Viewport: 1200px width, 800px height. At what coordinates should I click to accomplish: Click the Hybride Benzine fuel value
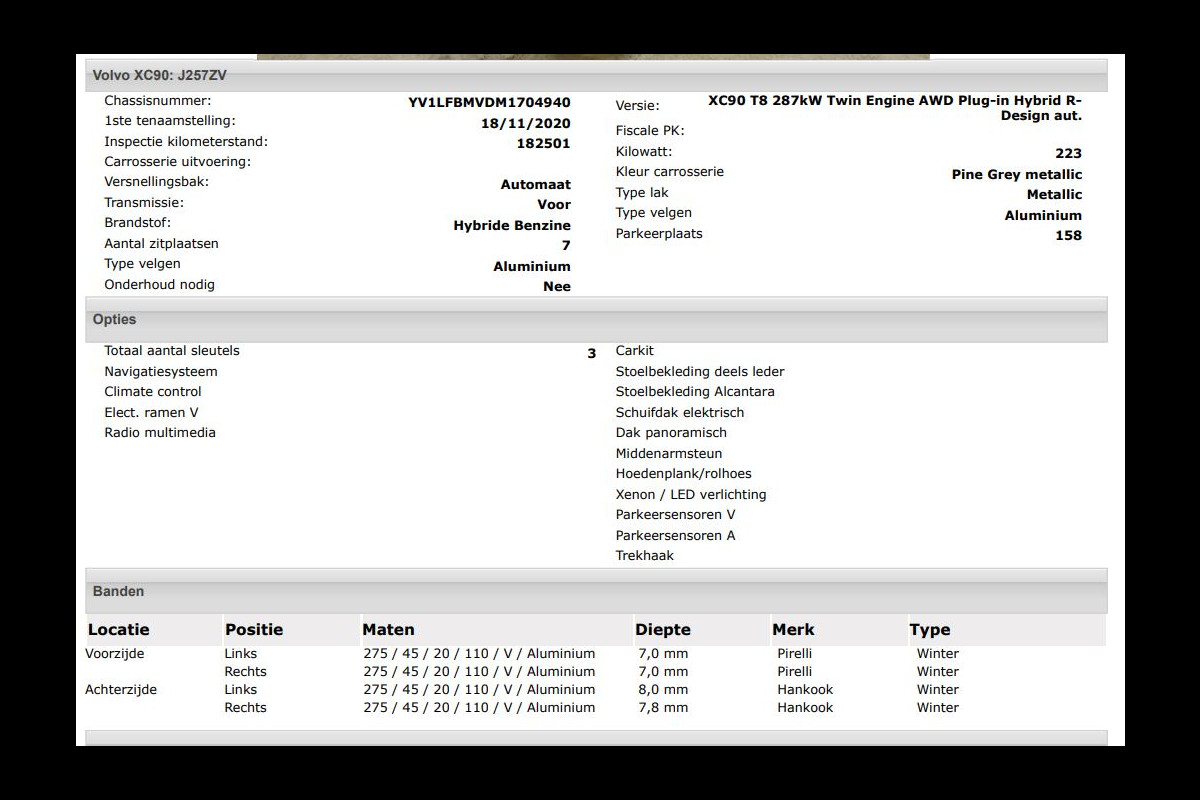[x=512, y=226]
